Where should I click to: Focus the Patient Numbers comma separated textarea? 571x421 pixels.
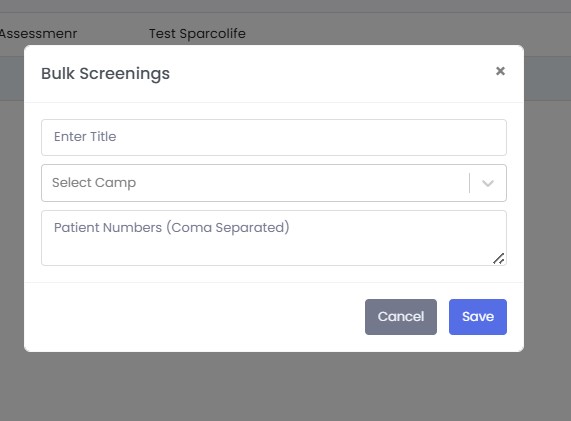tap(274, 238)
